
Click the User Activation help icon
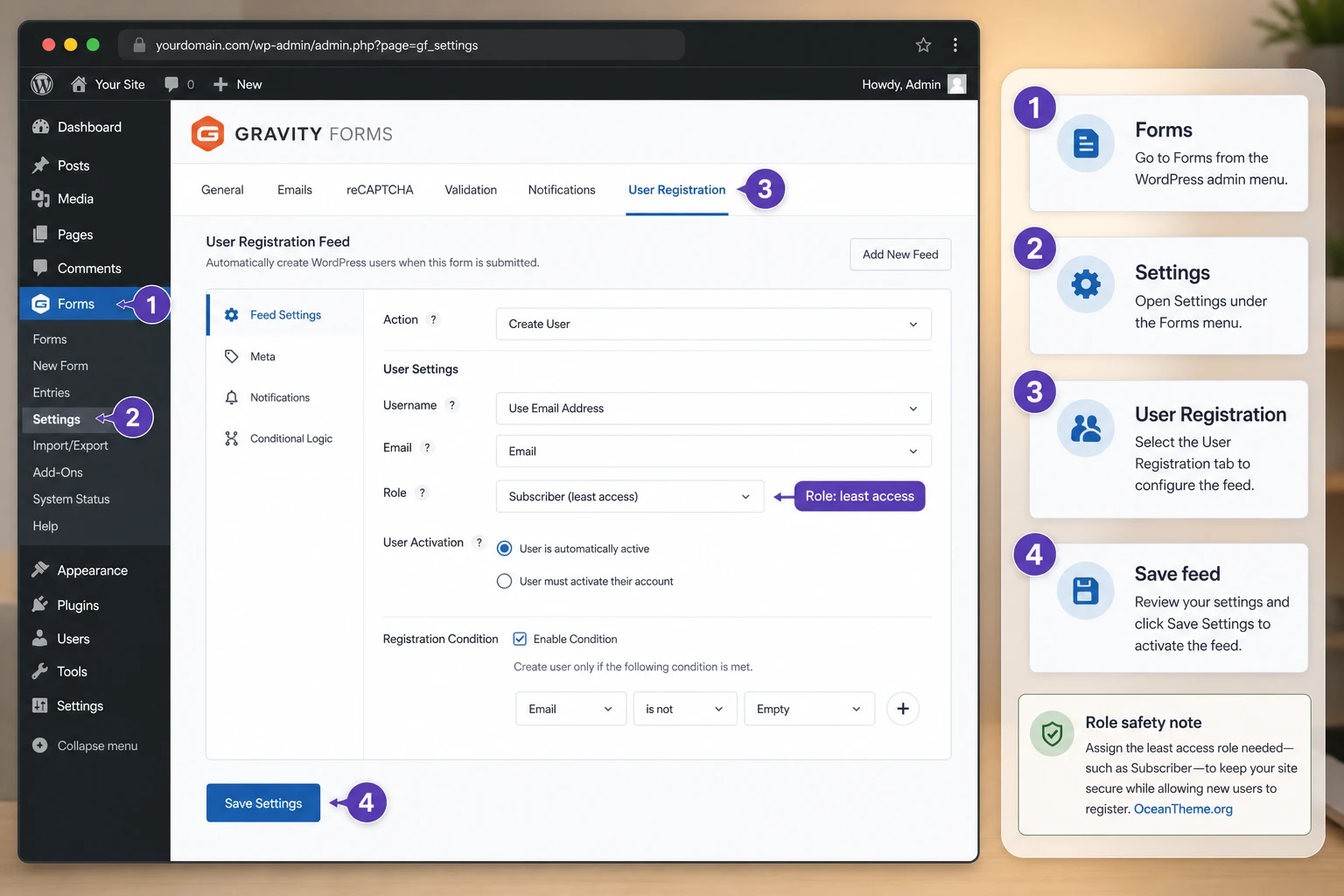479,542
